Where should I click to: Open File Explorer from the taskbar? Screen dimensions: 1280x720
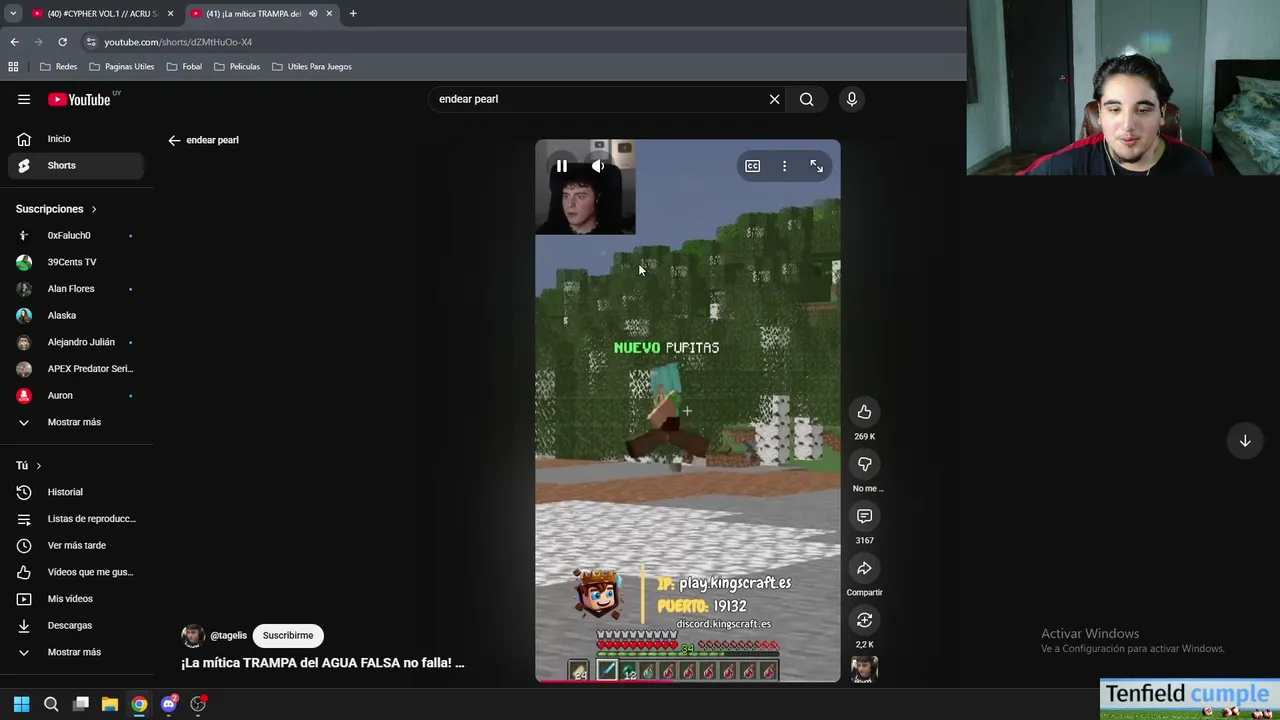pos(110,704)
